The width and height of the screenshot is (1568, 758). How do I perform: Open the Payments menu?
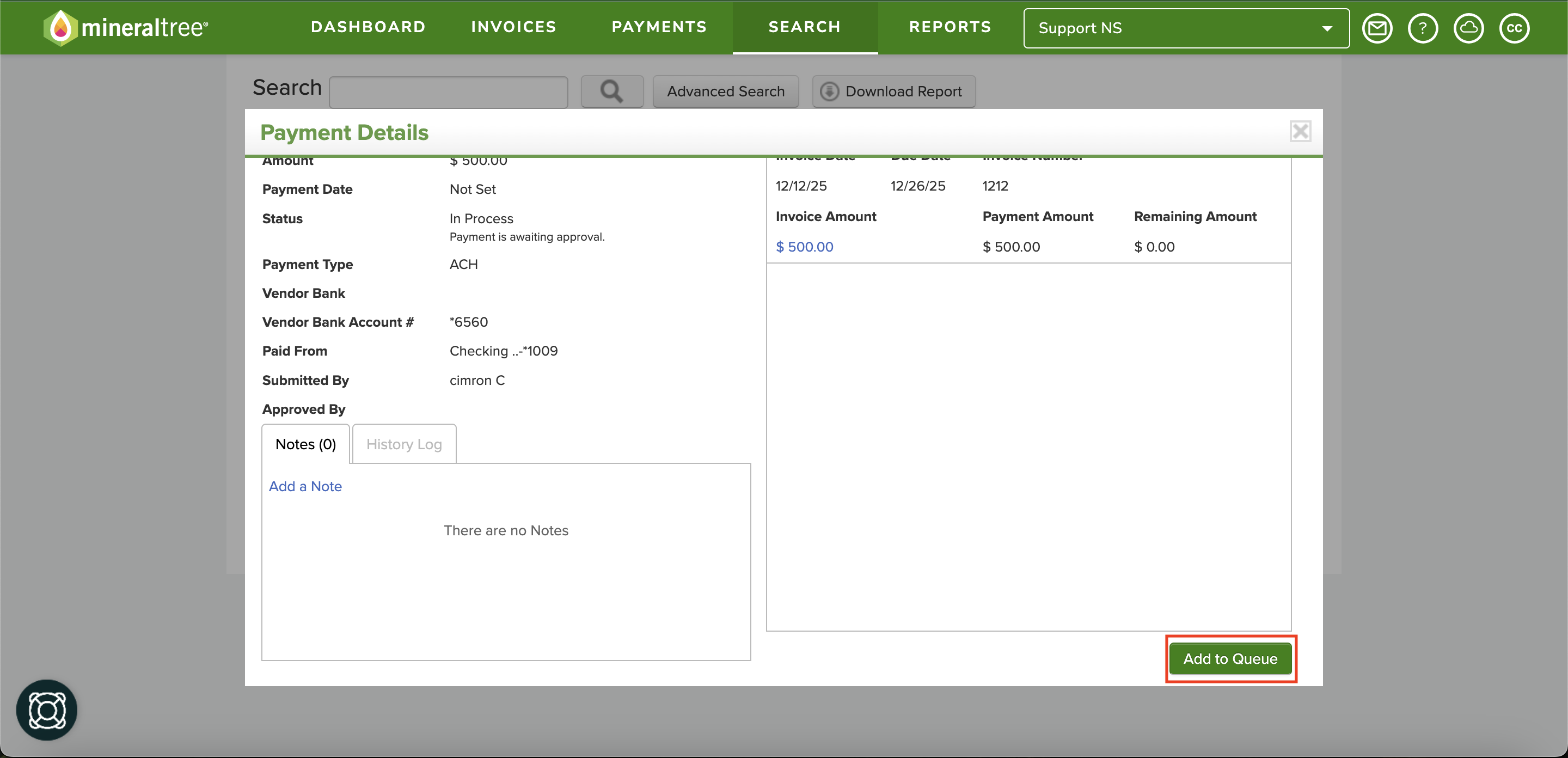click(659, 27)
